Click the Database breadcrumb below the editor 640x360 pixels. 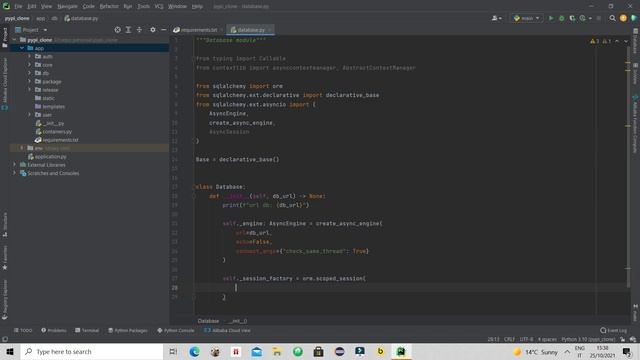208,321
